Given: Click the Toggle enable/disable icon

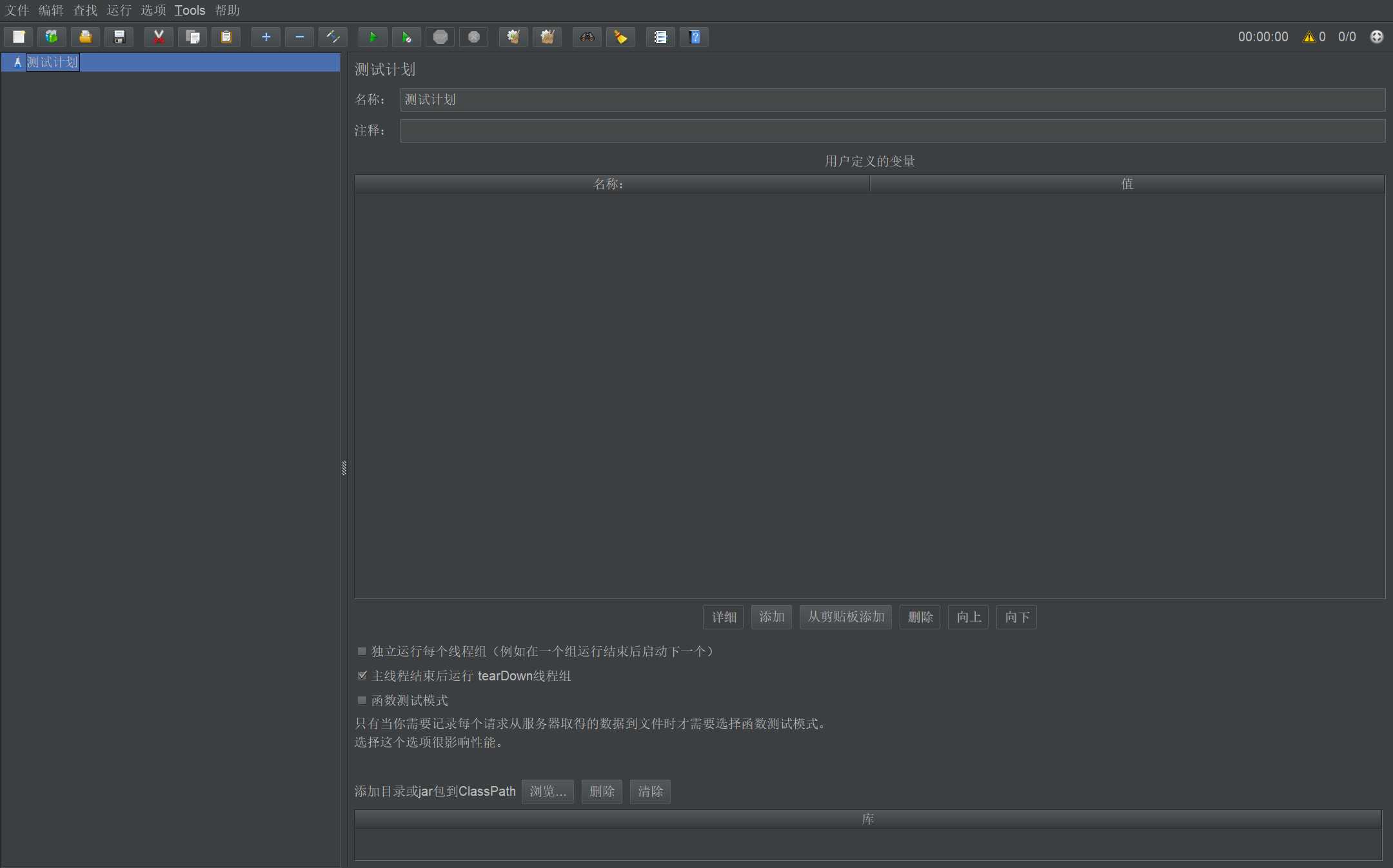Looking at the screenshot, I should click(x=333, y=37).
